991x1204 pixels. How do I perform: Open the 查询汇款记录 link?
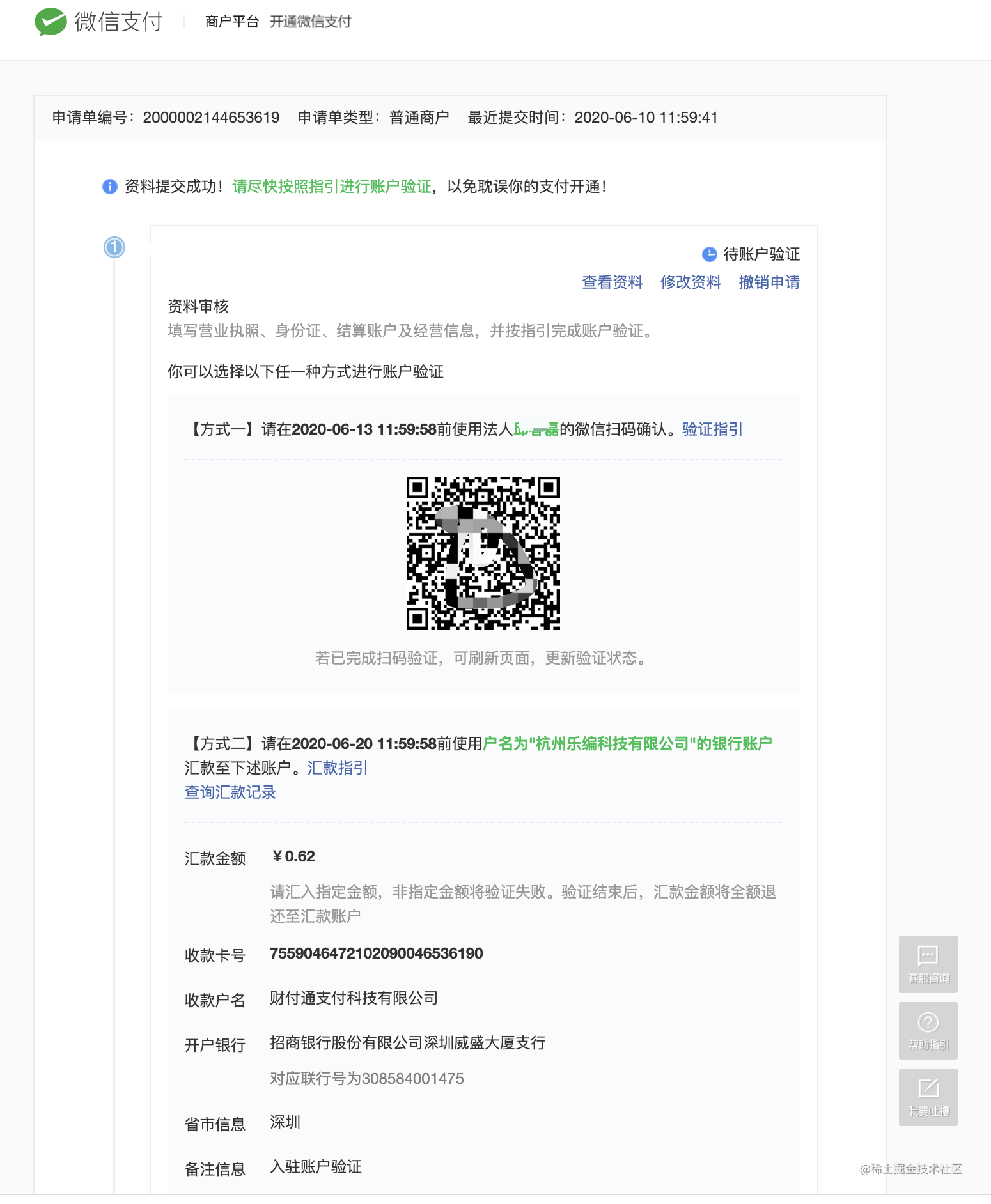tap(230, 792)
